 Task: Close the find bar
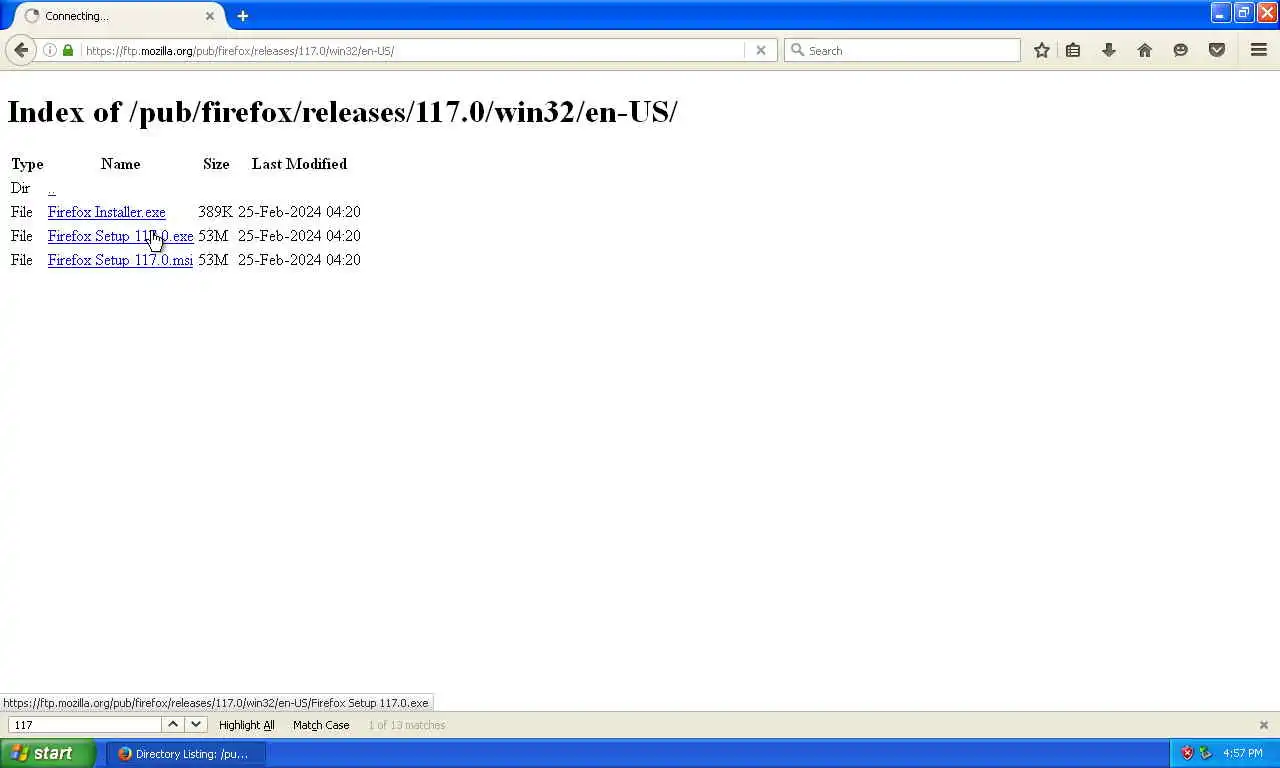point(1263,725)
